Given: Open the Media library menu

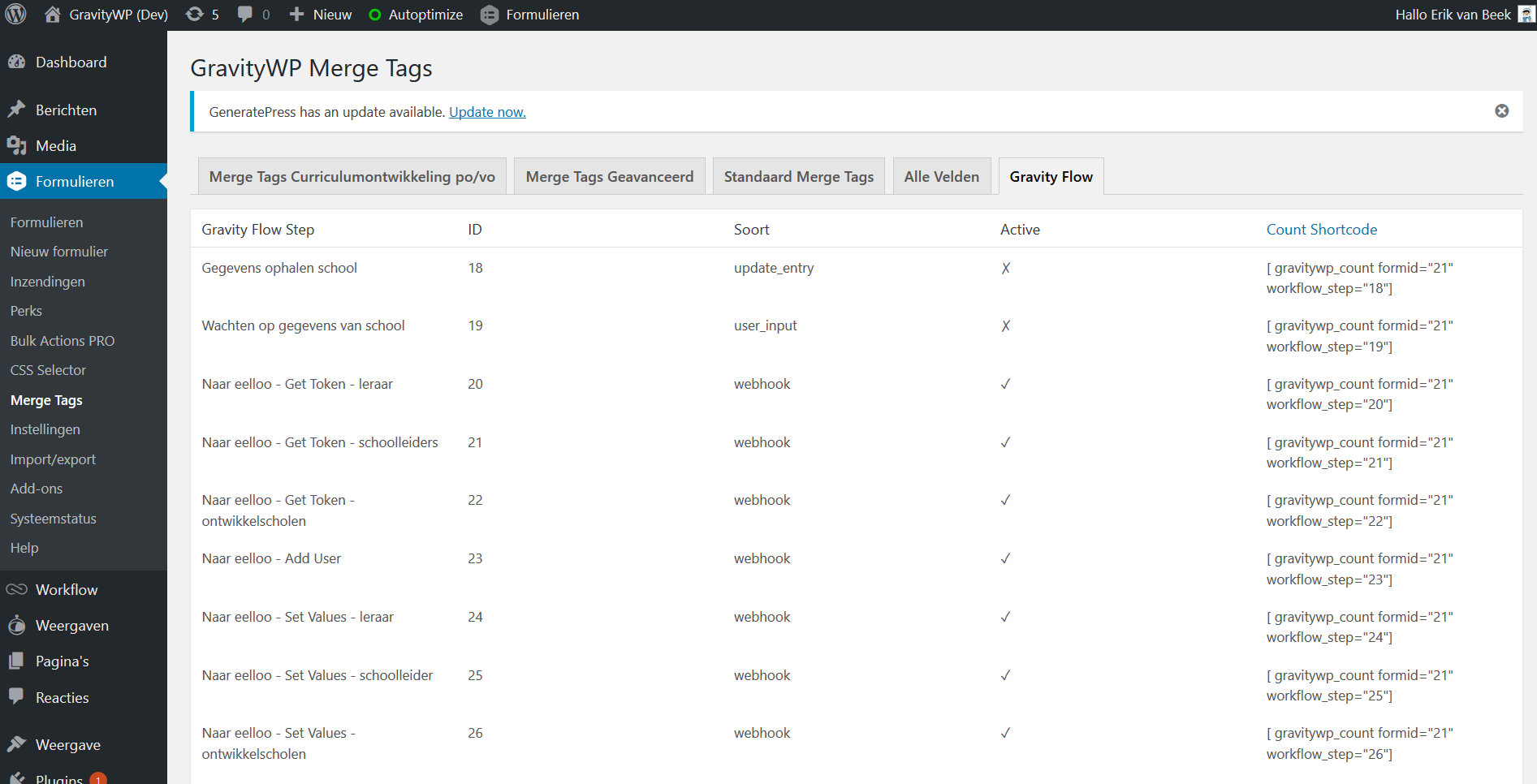Looking at the screenshot, I should pyautogui.click(x=55, y=146).
